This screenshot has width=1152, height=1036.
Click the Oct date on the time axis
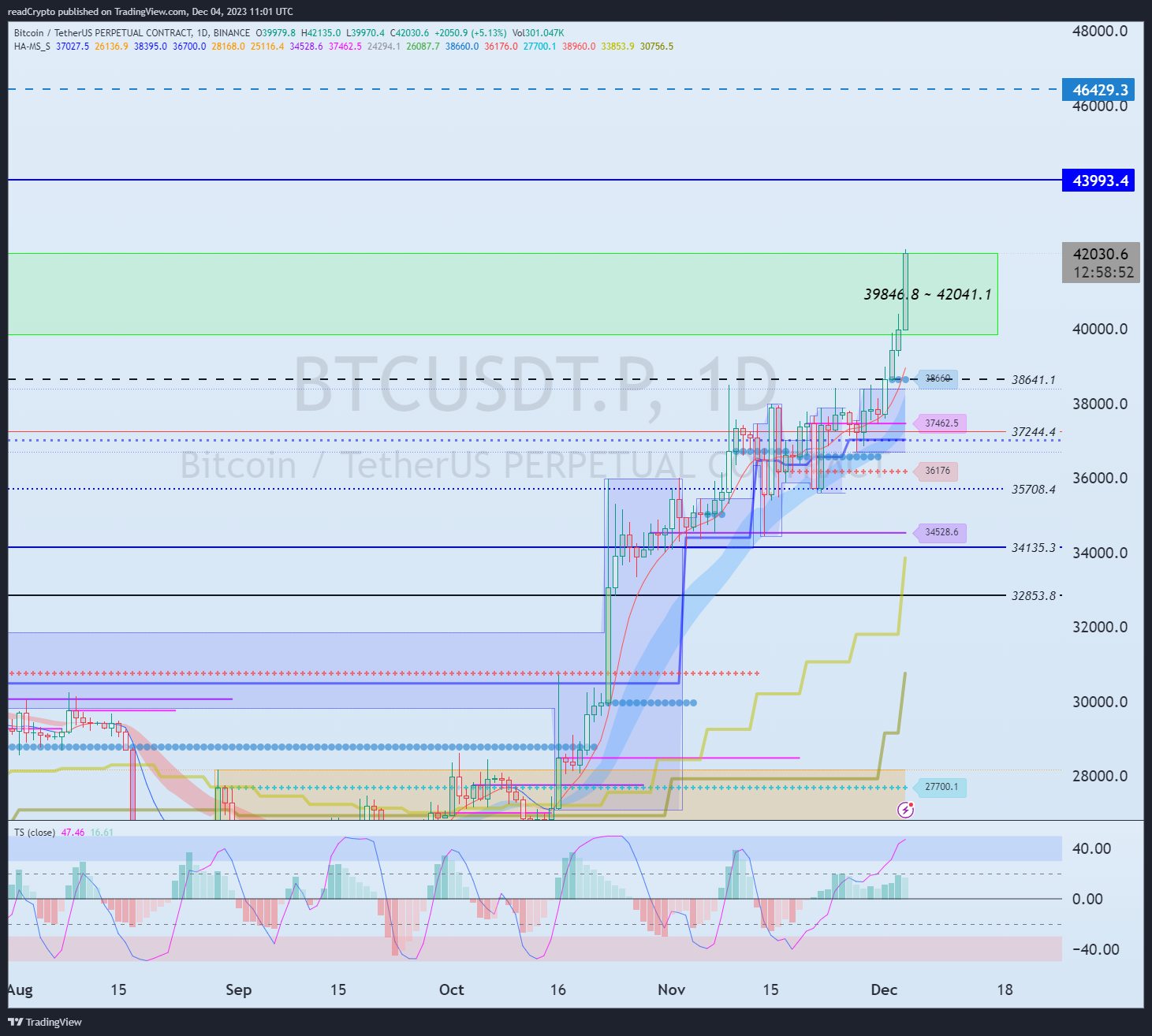452,990
